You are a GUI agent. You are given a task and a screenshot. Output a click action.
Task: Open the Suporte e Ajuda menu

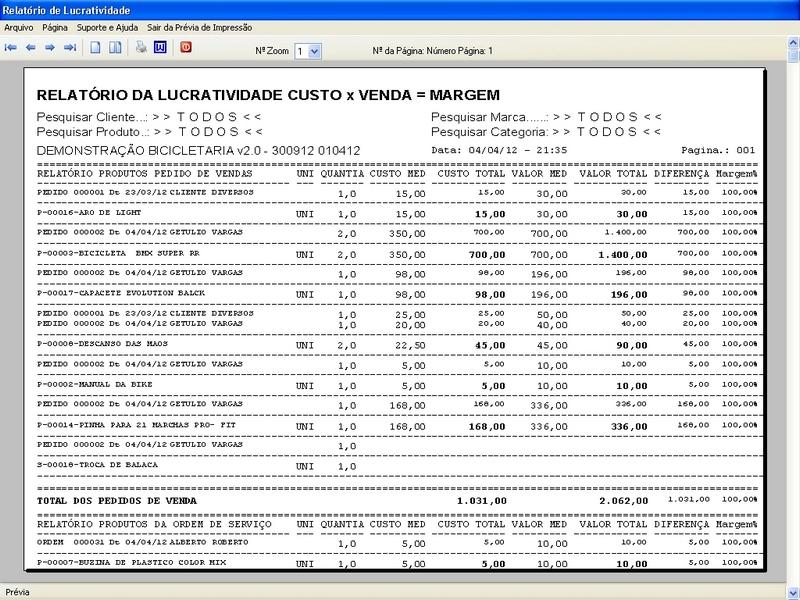[107, 28]
